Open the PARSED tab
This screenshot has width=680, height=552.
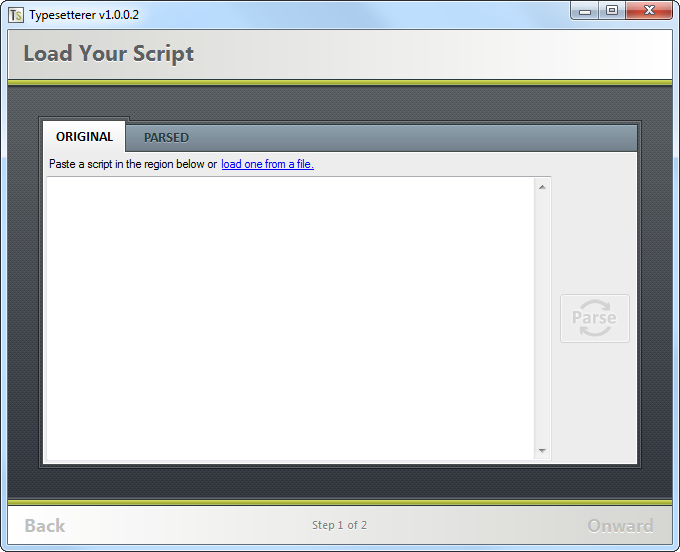click(x=166, y=137)
